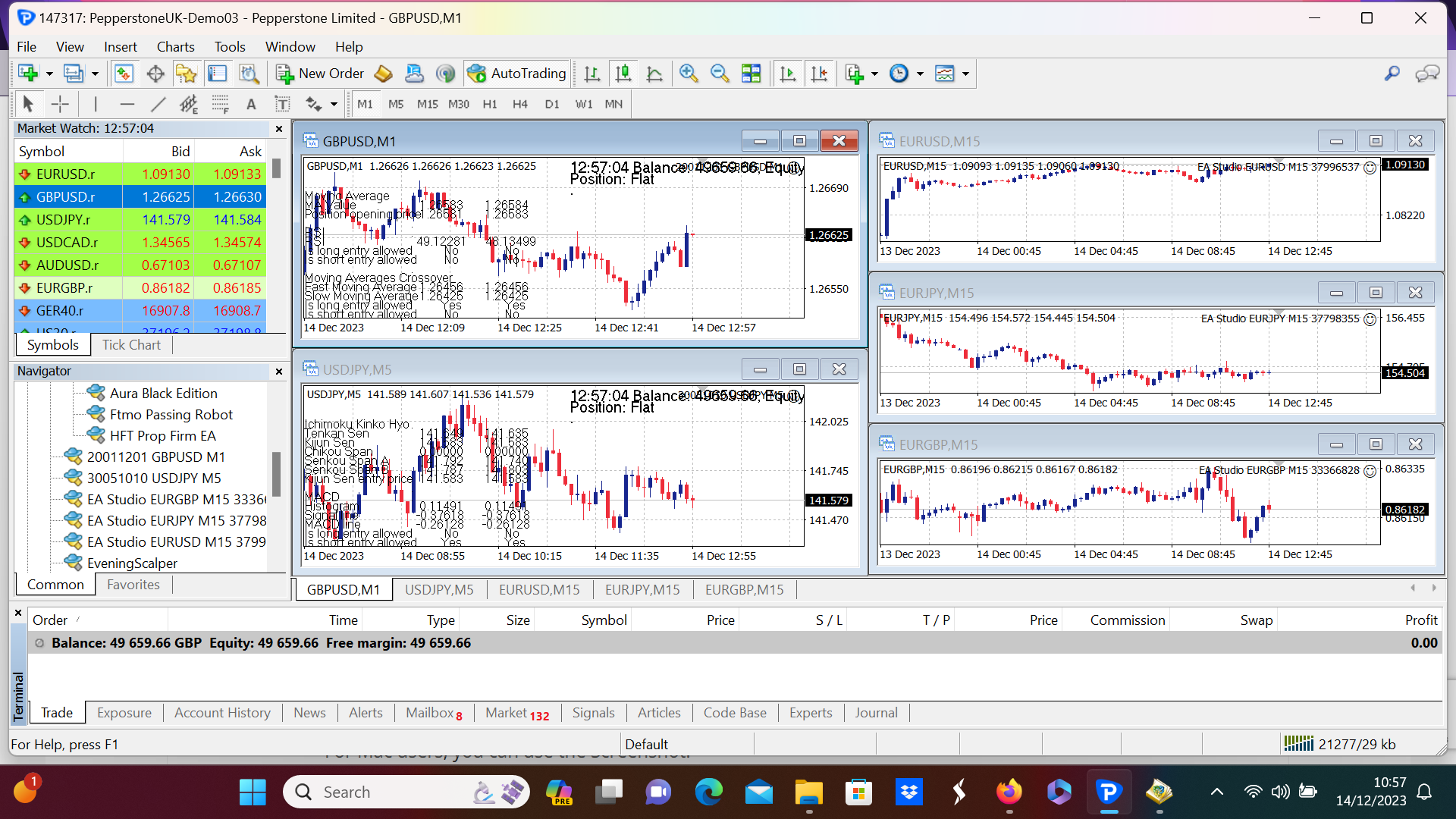Close the Navigator panel
Screen dimensions: 1456x819
[x=279, y=372]
